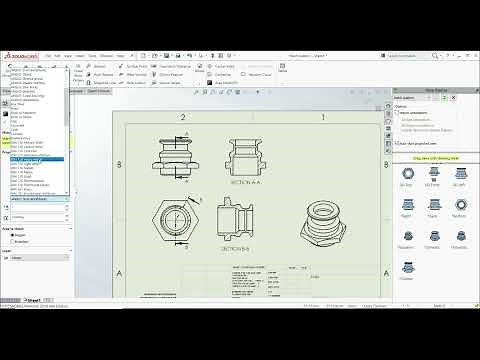Click the search magnifier icon
Viewport: 480px width, 360px height.
coord(435,56)
